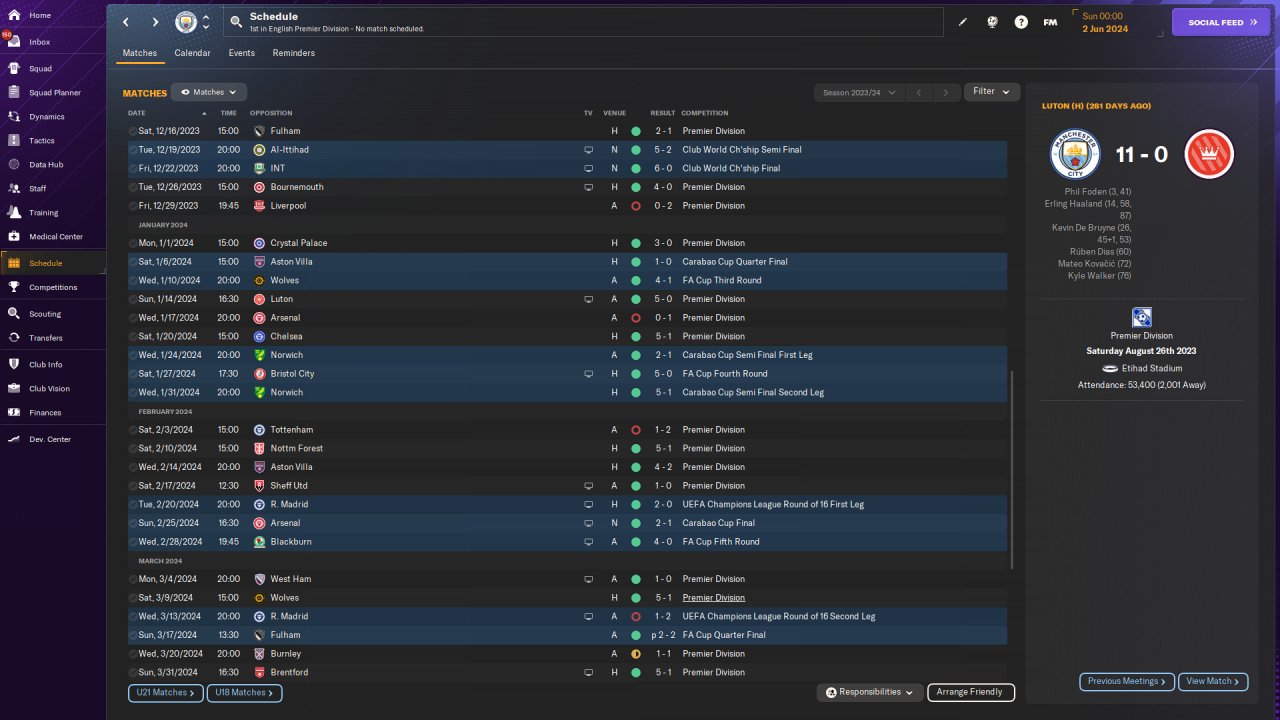The image size is (1280, 720).
Task: Click the Fulham FA Cup Quarter Final competition
Action: click(724, 635)
